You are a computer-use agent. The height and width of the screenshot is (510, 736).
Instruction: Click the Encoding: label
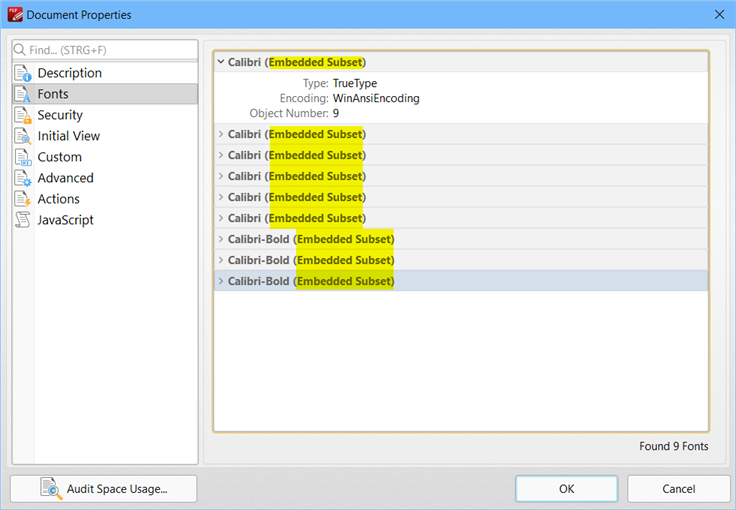pyautogui.click(x=304, y=99)
